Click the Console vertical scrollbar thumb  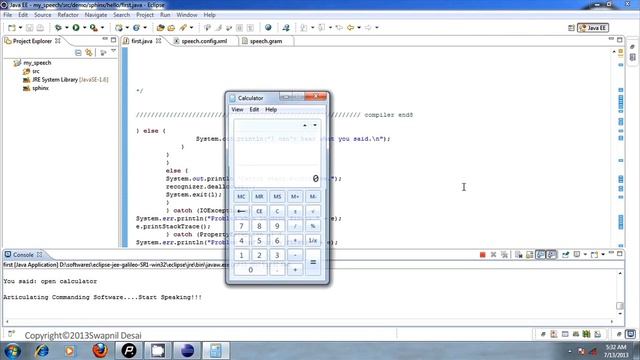620,306
